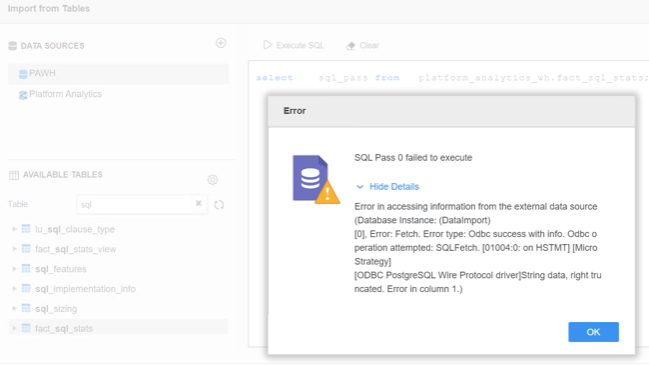Clear the SQL editor with Clear
Screen dimensions: 649x365
tap(363, 46)
